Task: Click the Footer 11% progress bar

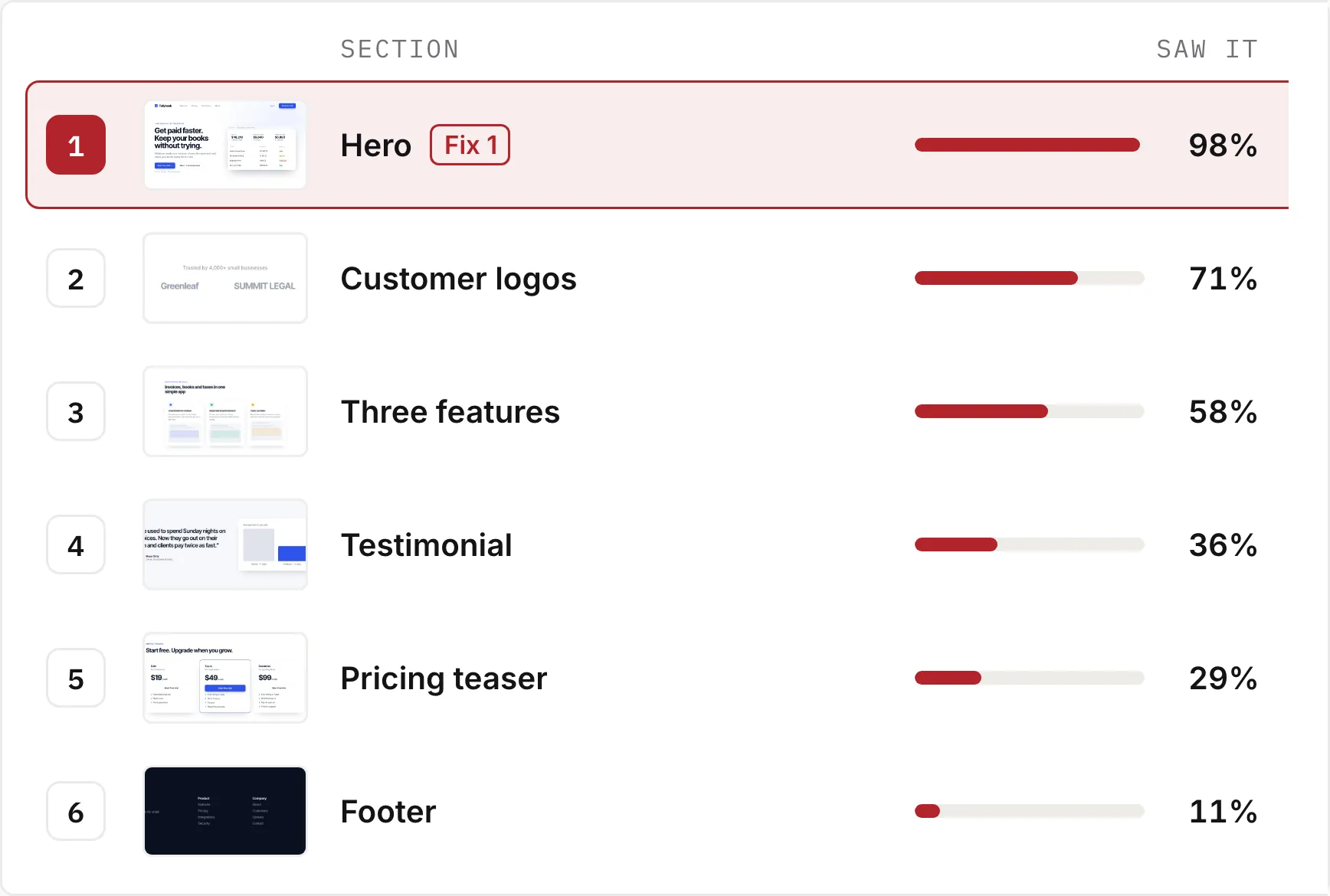Action: pos(1029,811)
